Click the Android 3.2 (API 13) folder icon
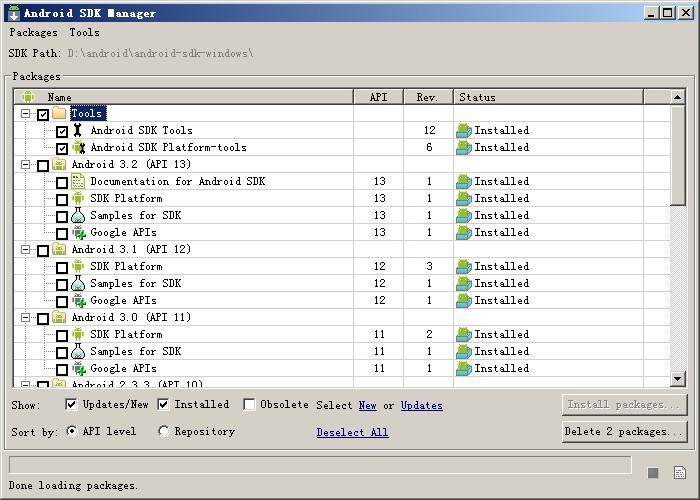Viewport: 700px width, 500px height. (x=59, y=164)
